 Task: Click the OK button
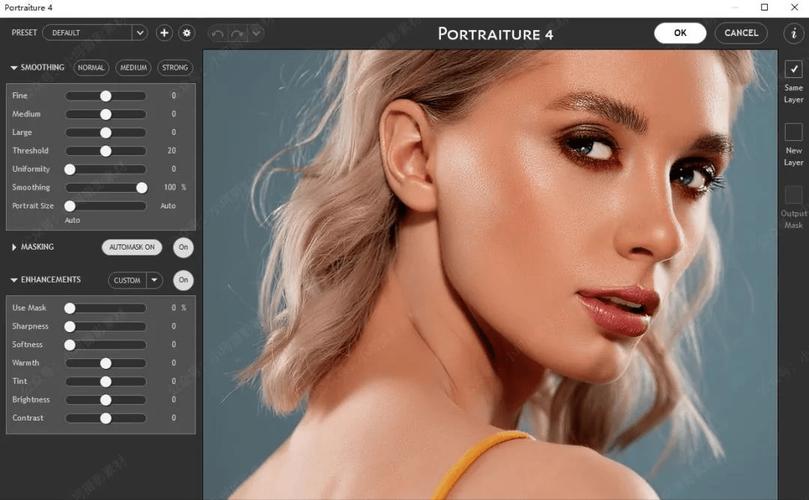[x=680, y=33]
